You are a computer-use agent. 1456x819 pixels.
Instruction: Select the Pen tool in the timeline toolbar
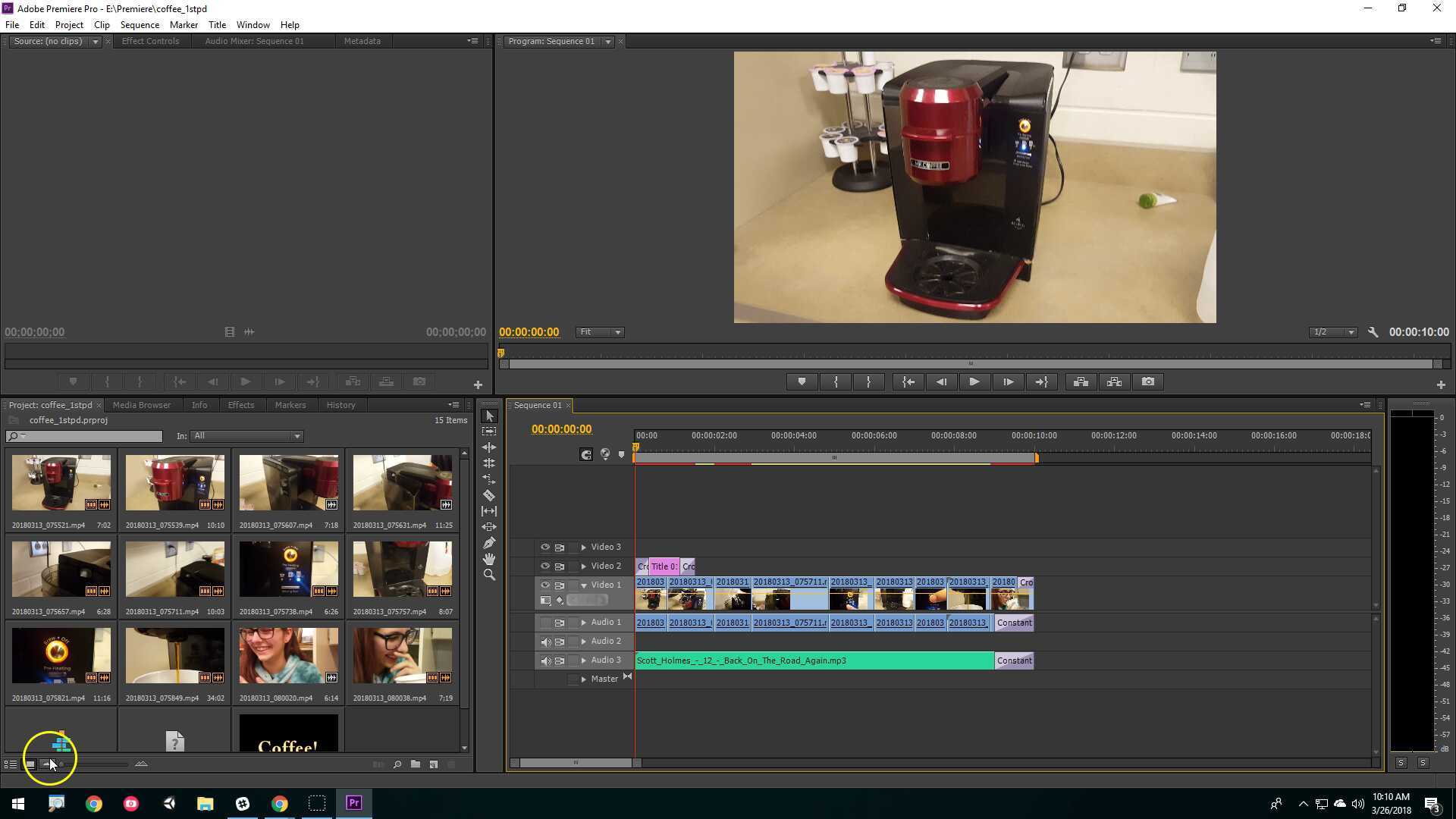489,540
